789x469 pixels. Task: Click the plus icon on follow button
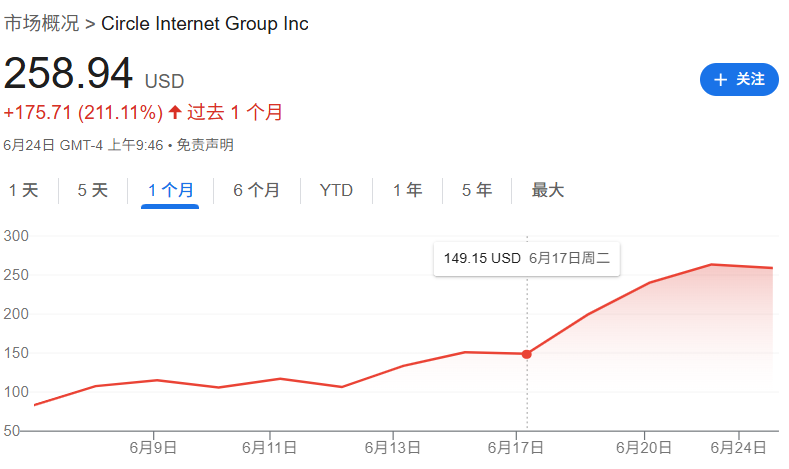point(720,80)
